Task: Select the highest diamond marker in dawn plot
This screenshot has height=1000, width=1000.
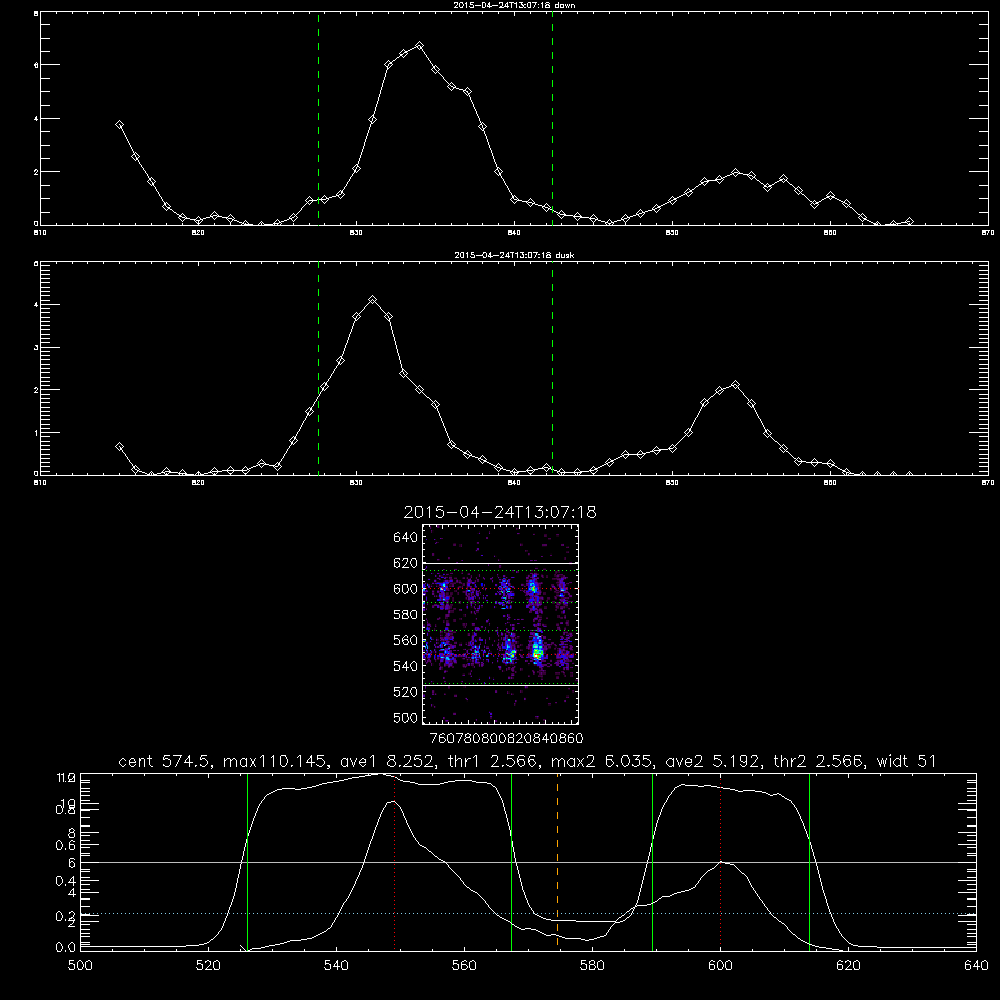Action: (x=419, y=46)
